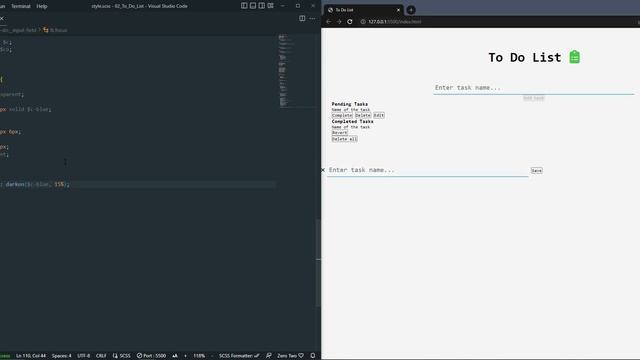Click Zero Two heart status item

pyautogui.click(x=290, y=356)
